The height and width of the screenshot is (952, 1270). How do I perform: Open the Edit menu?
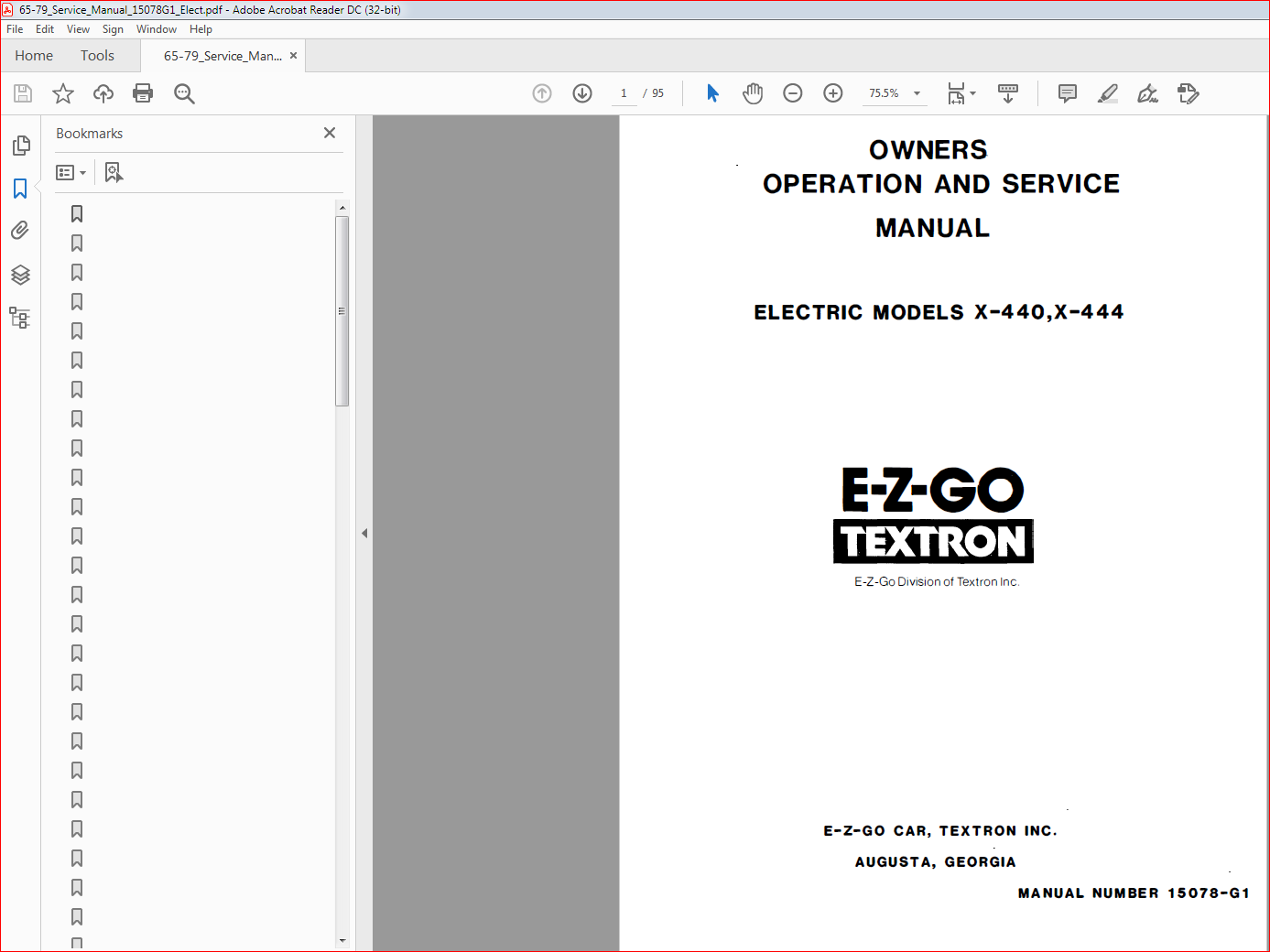[x=45, y=29]
